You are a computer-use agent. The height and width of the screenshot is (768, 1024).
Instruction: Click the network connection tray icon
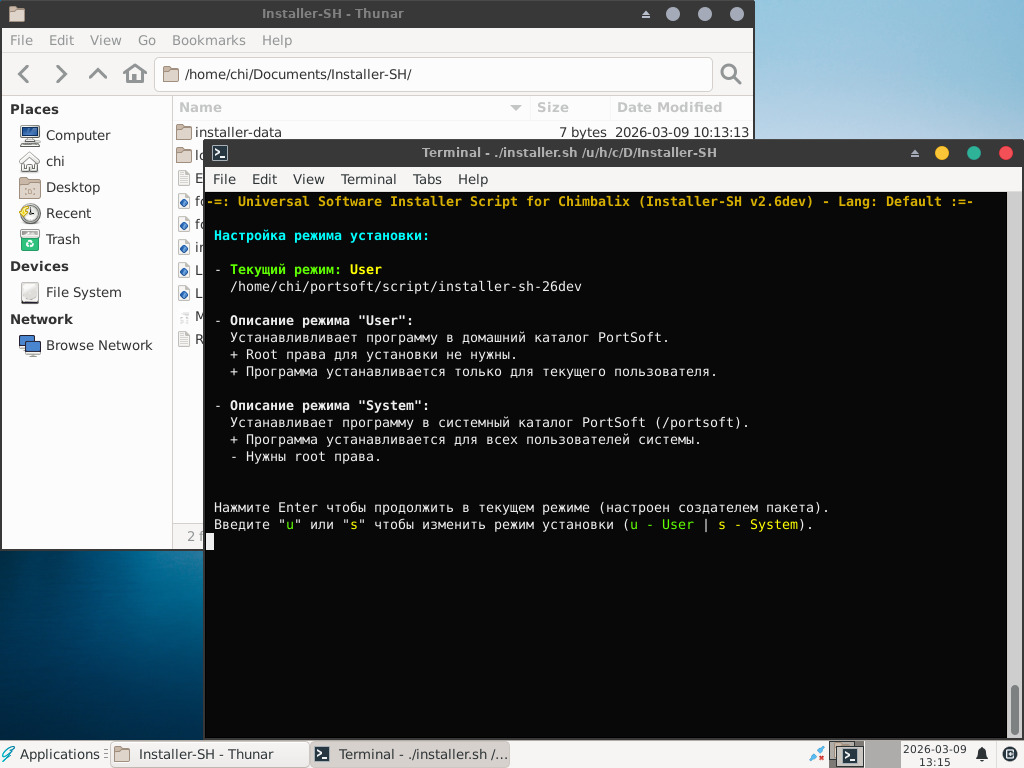817,754
